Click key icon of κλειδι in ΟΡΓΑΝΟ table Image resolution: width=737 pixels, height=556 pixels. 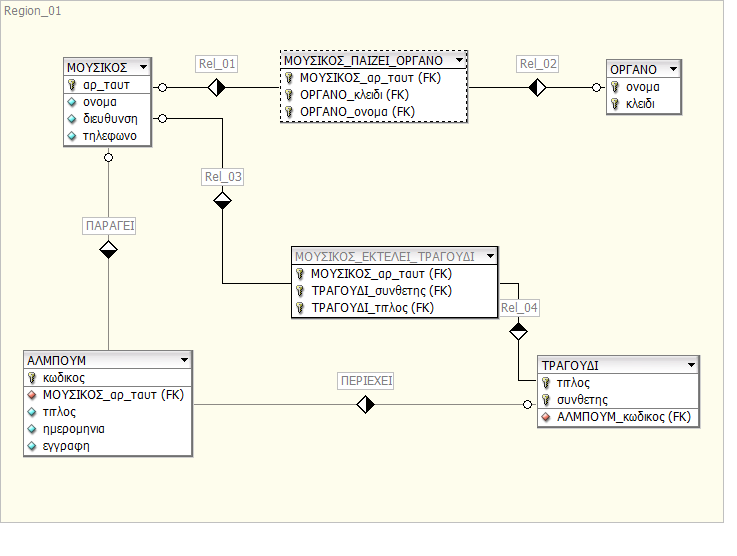[x=615, y=103]
